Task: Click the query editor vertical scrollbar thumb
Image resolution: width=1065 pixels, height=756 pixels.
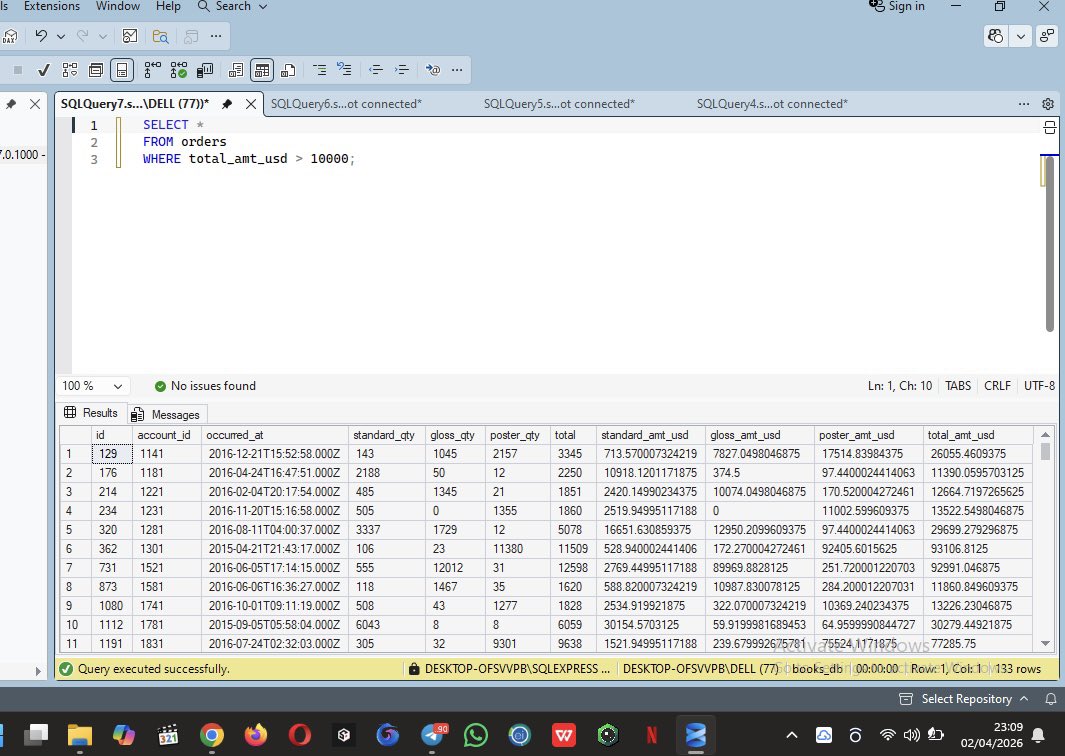Action: 1049,245
